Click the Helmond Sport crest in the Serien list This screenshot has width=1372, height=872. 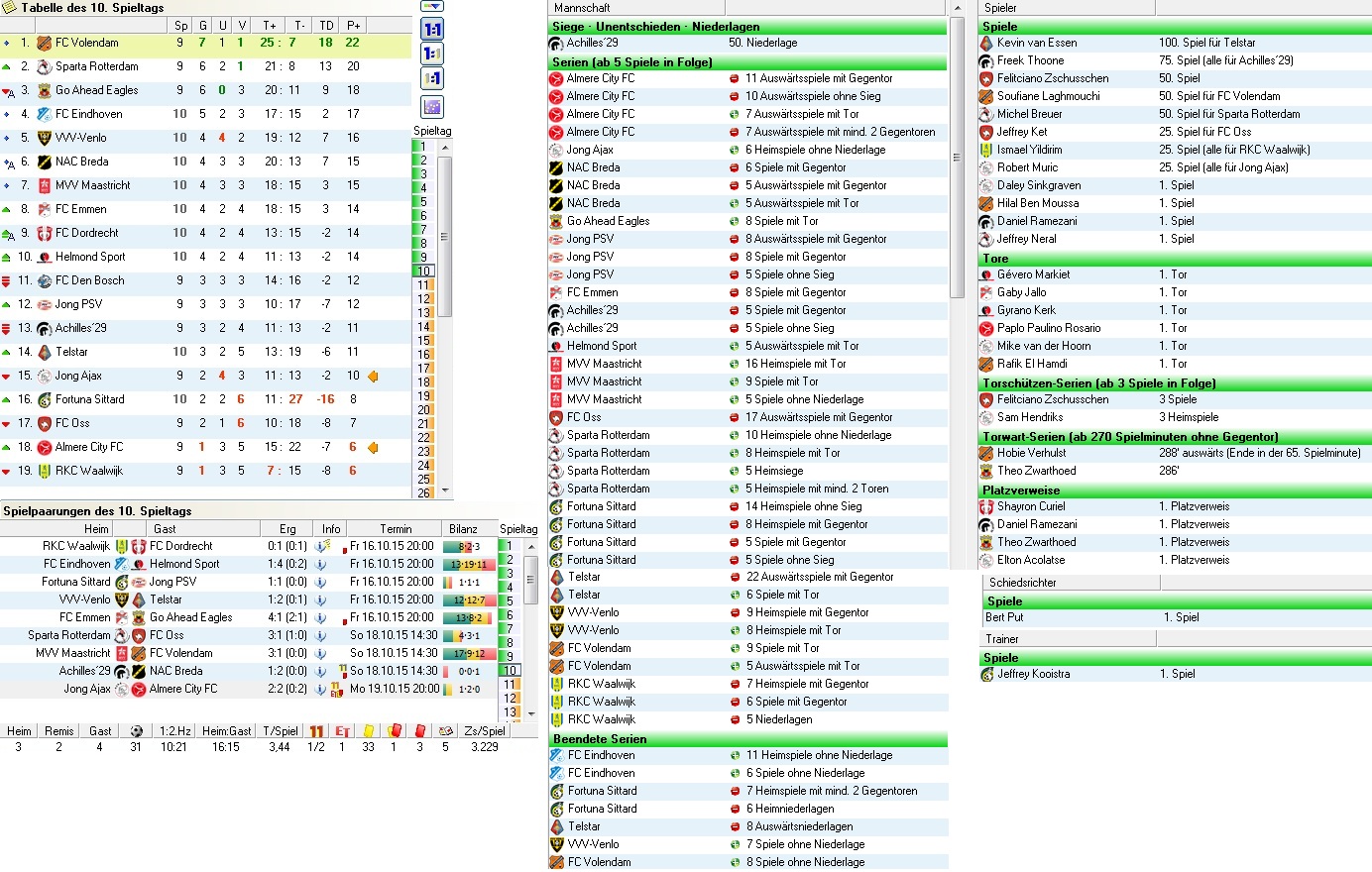pos(556,346)
